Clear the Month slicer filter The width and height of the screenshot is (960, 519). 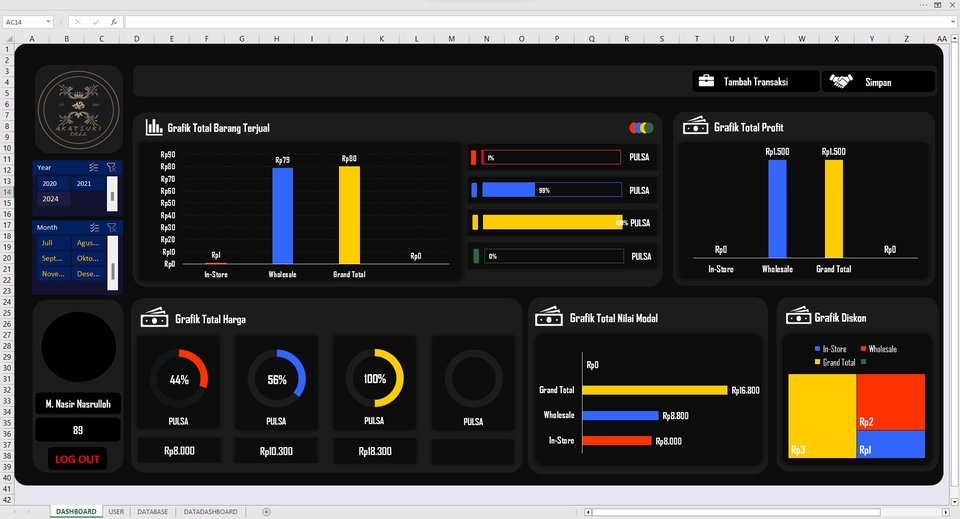[111, 227]
